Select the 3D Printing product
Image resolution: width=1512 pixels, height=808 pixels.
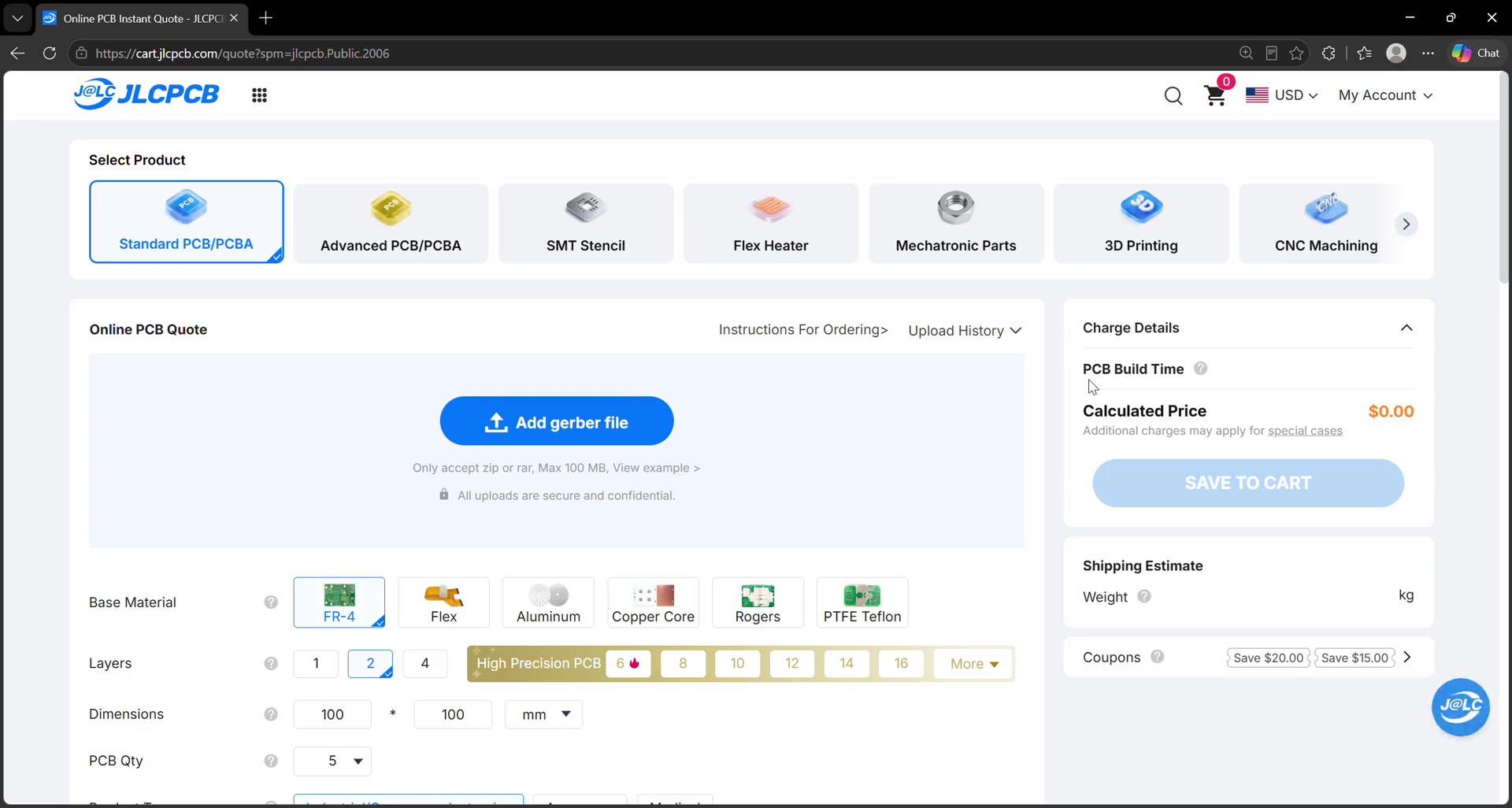pos(1141,224)
